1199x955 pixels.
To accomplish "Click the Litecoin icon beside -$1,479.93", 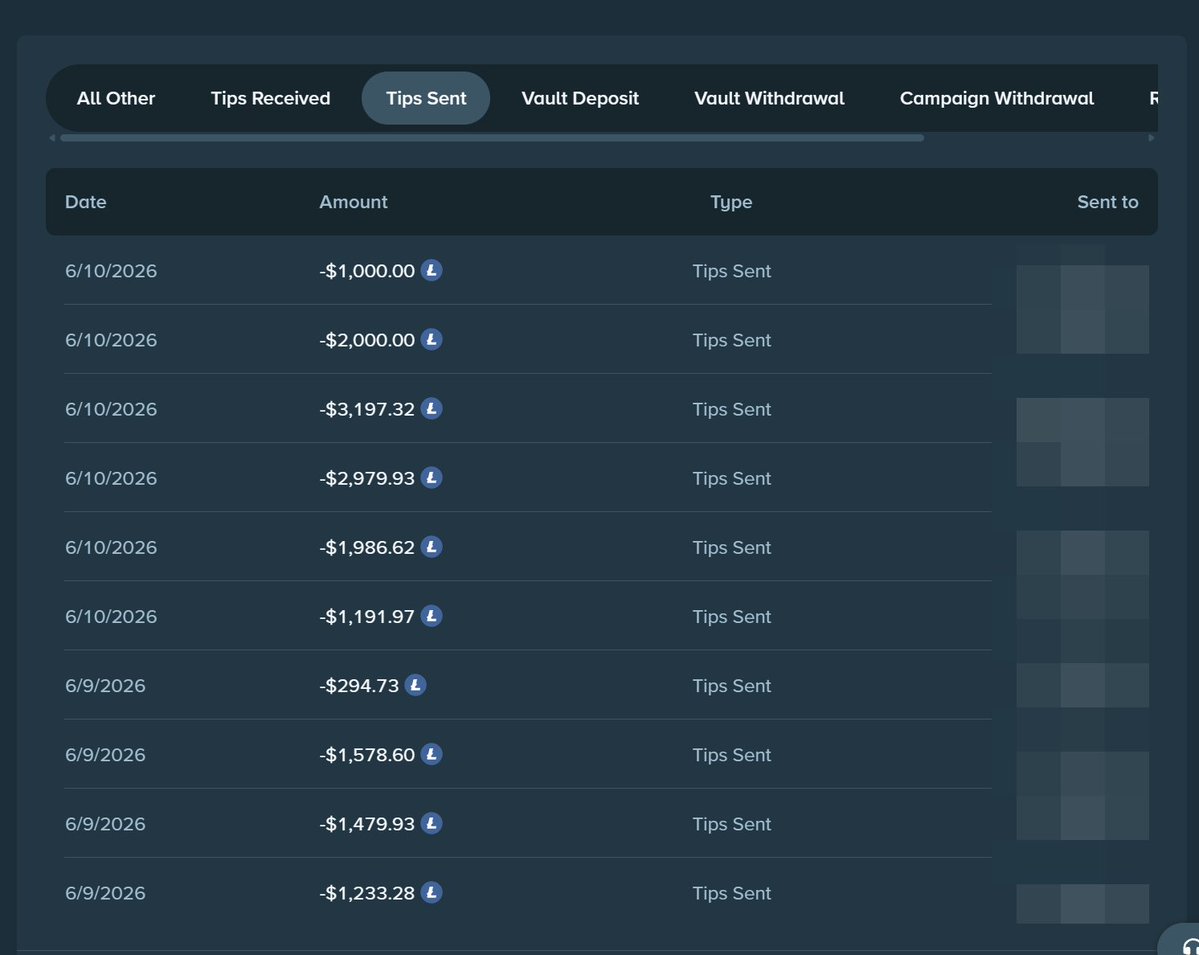I will pos(431,823).
